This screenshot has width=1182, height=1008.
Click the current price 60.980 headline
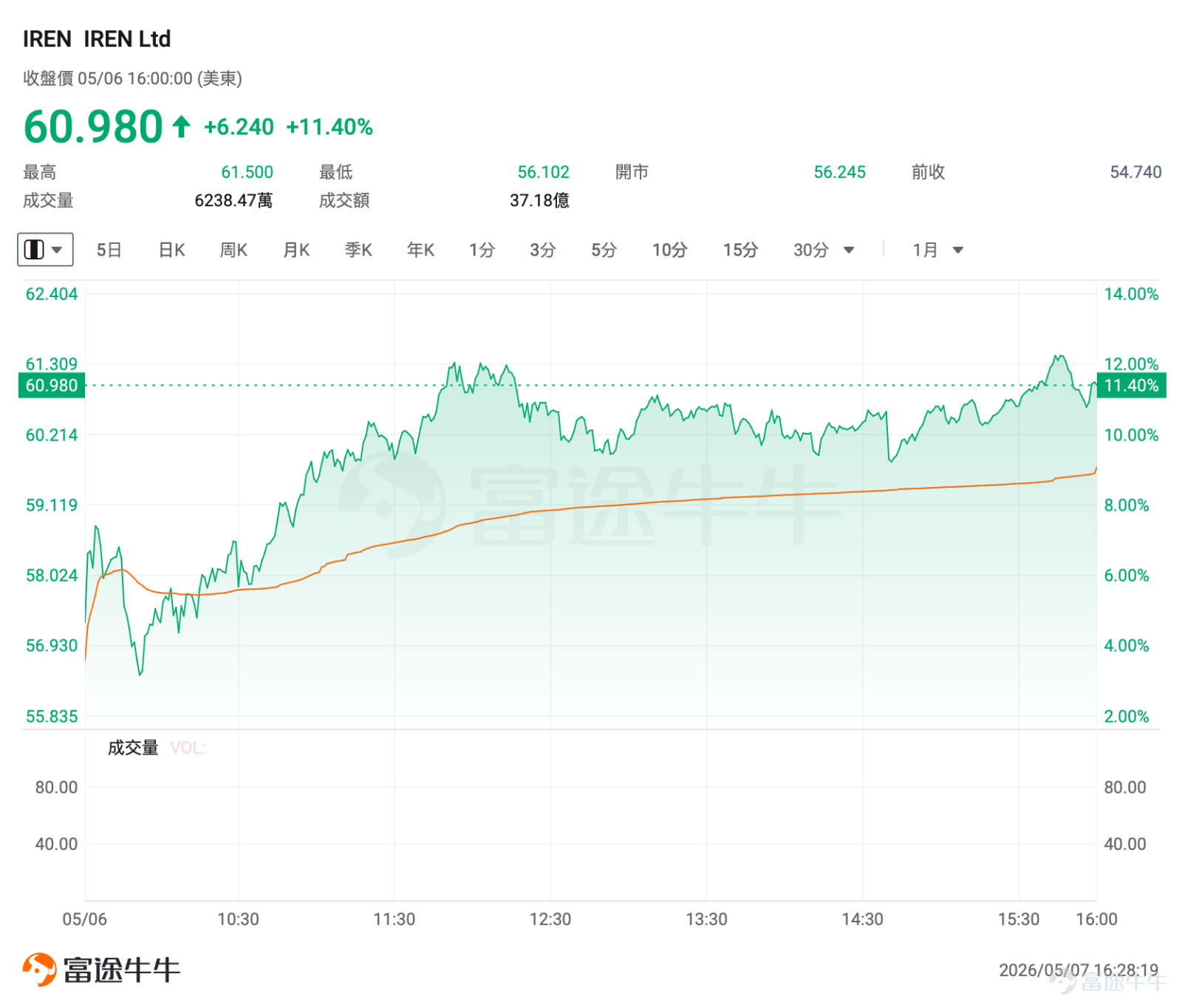pos(93,126)
